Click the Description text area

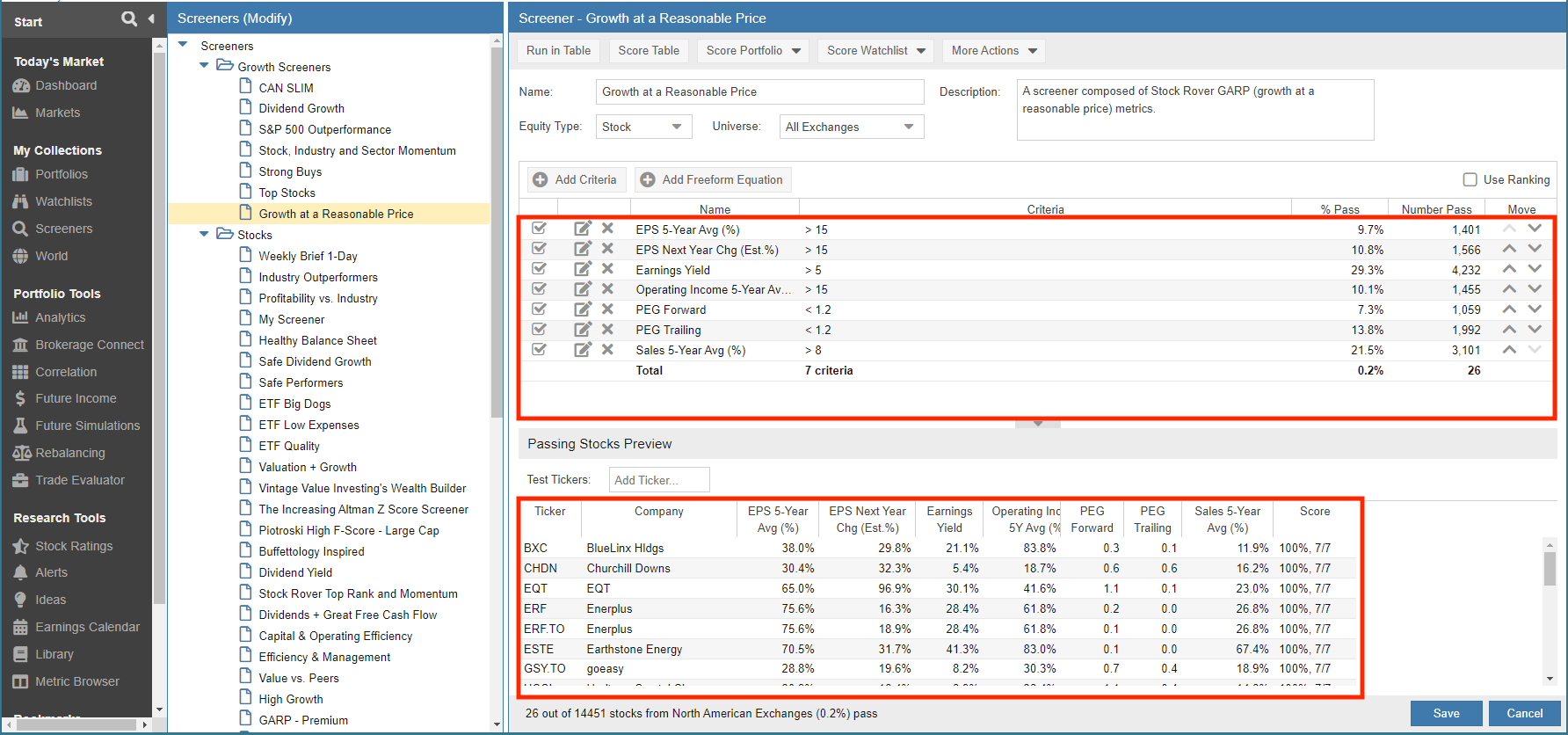(x=1195, y=110)
